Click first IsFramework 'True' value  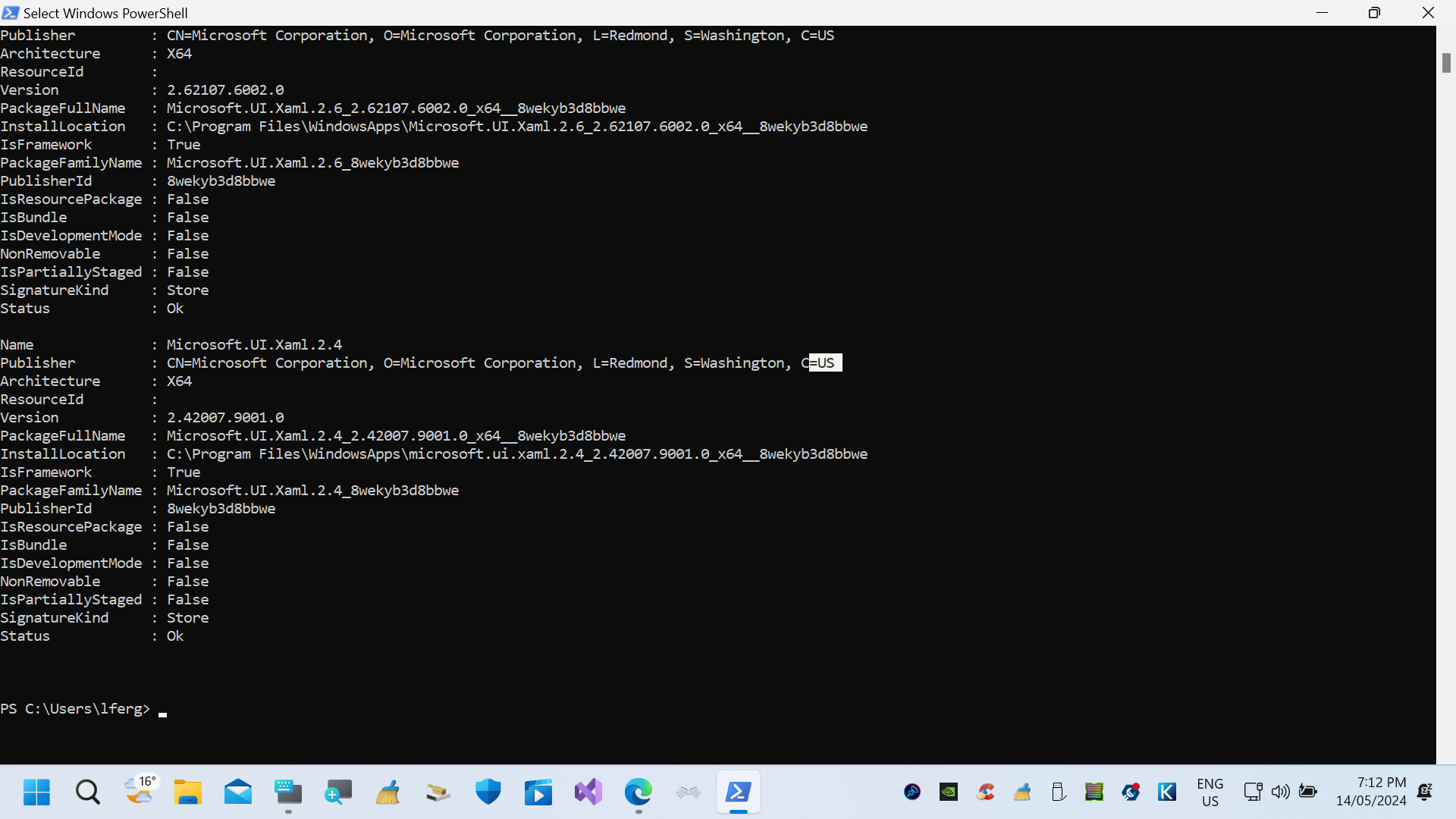pos(184,145)
